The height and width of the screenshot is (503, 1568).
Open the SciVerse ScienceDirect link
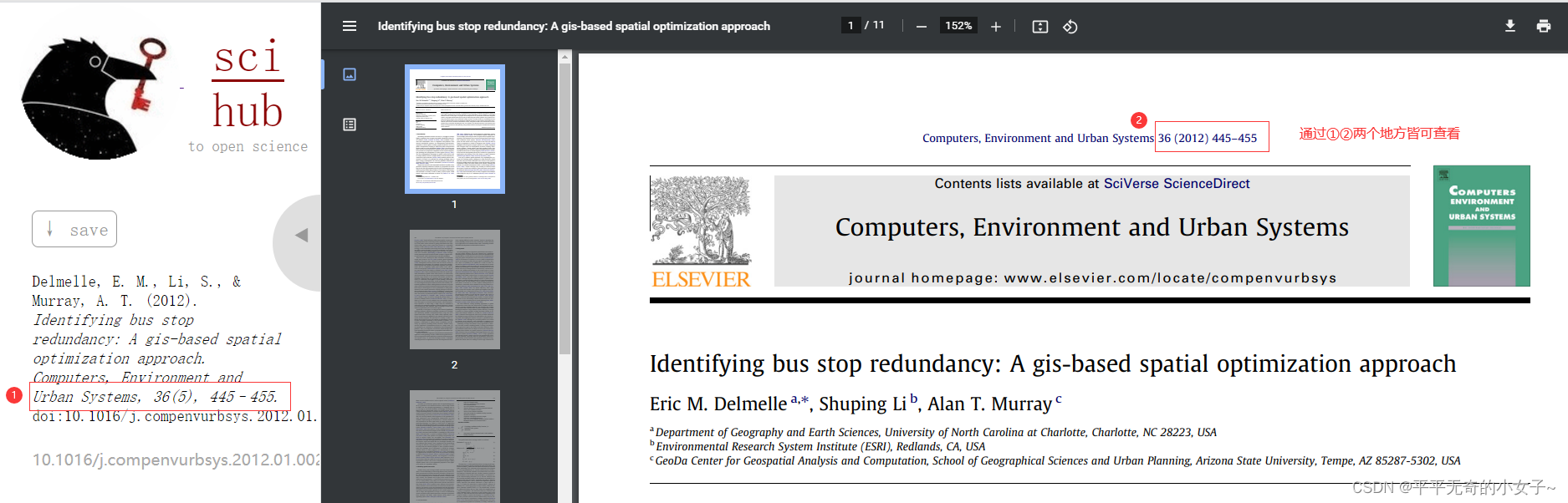pos(1177,184)
